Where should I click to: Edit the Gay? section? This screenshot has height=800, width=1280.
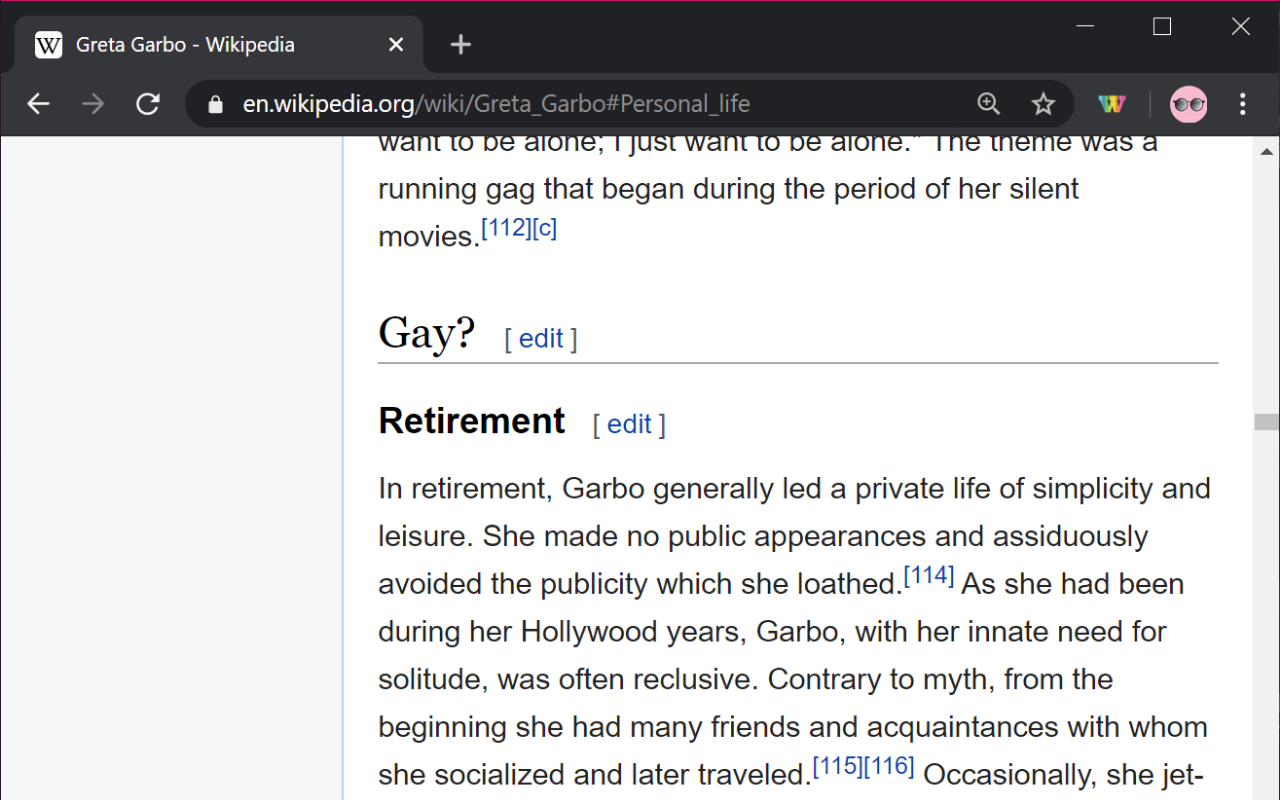540,338
